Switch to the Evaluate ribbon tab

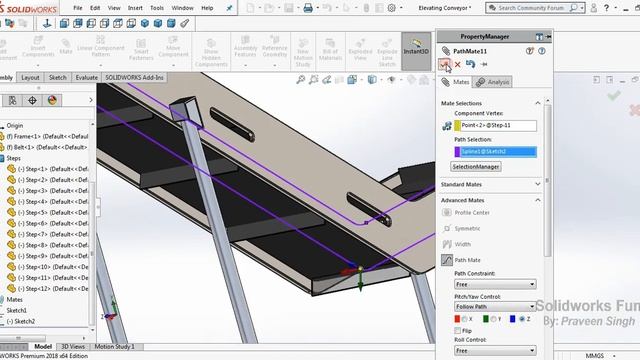pos(87,78)
